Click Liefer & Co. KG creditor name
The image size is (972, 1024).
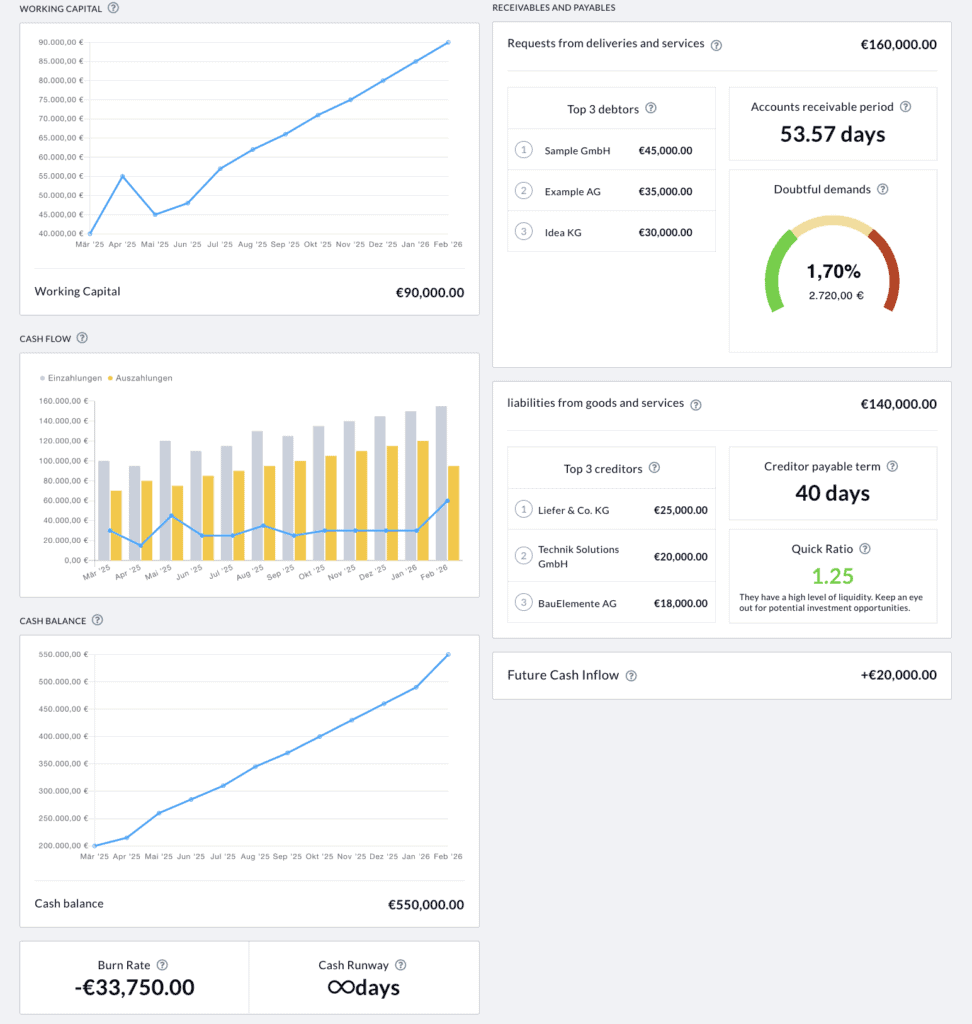574,511
